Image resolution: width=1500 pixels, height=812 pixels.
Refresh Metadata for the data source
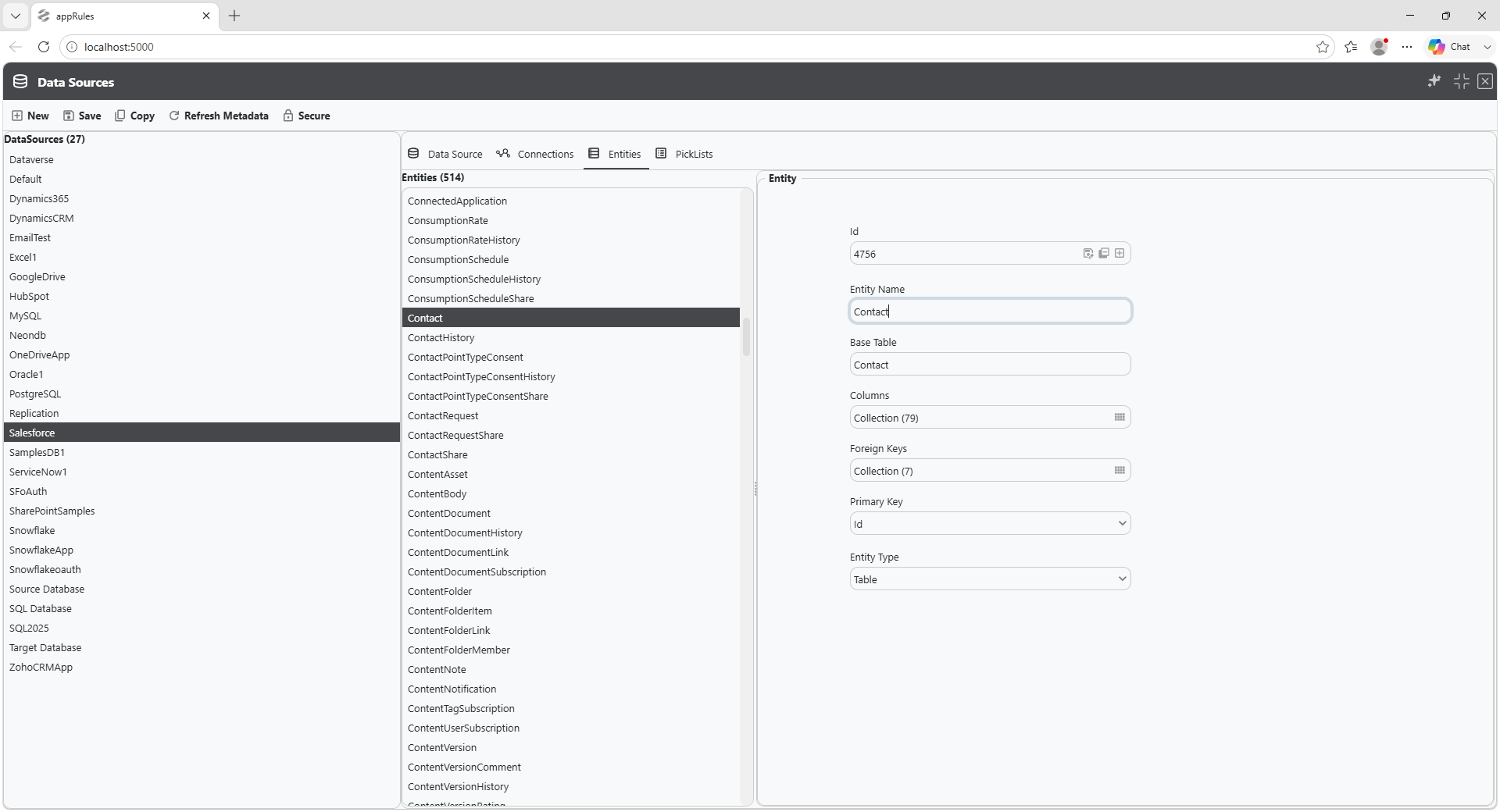(219, 116)
